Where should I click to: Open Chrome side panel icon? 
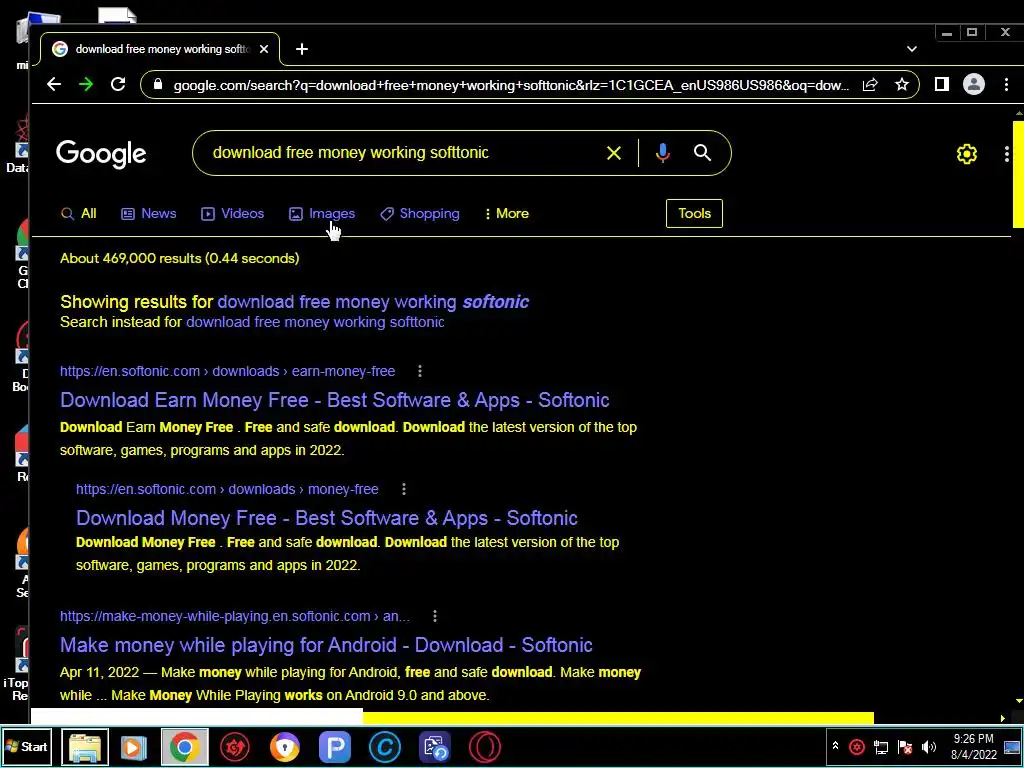(941, 84)
